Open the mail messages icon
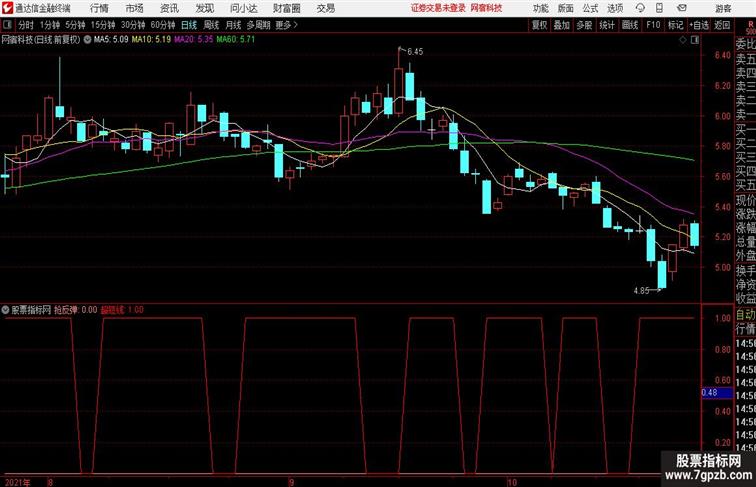756x487 pixels. pyautogui.click(x=682, y=8)
